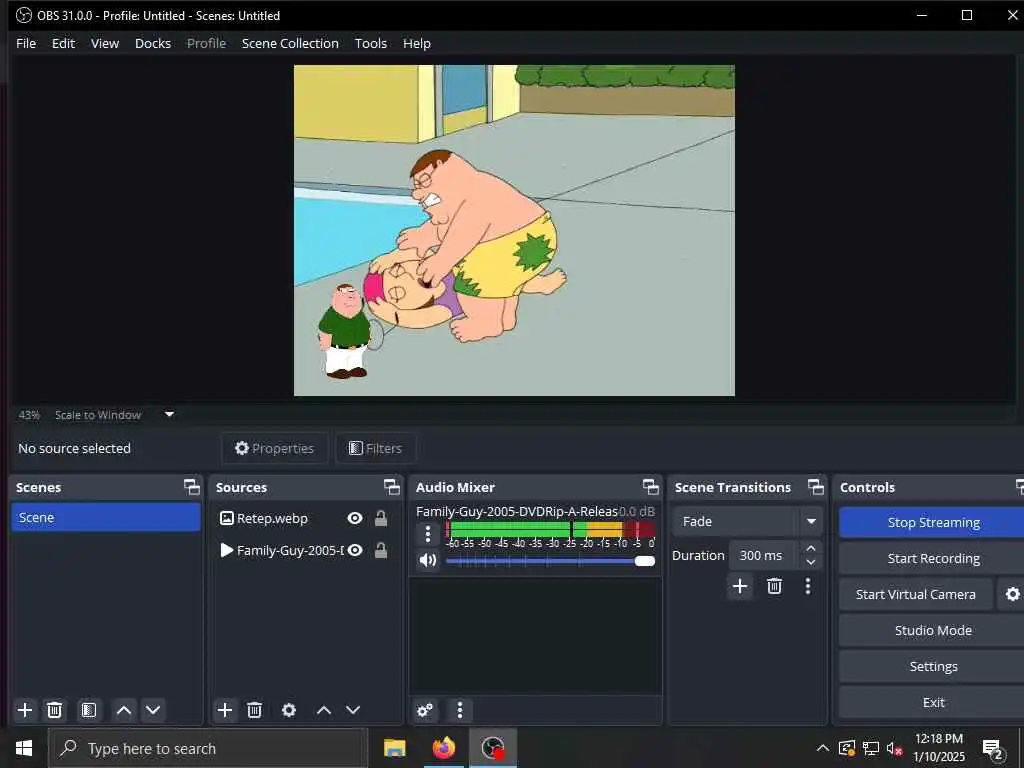
Task: Select the Scene item in Scenes list
Action: point(106,517)
